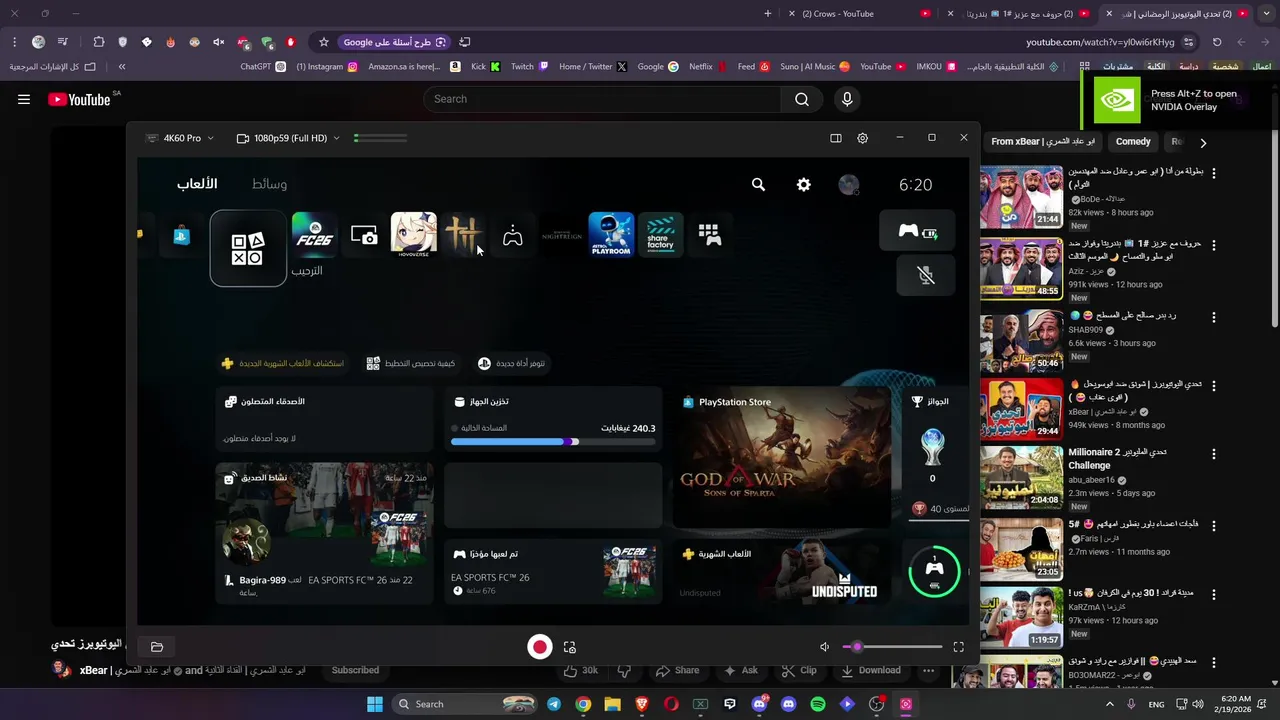Select the Comedy filter chip

[1133, 142]
